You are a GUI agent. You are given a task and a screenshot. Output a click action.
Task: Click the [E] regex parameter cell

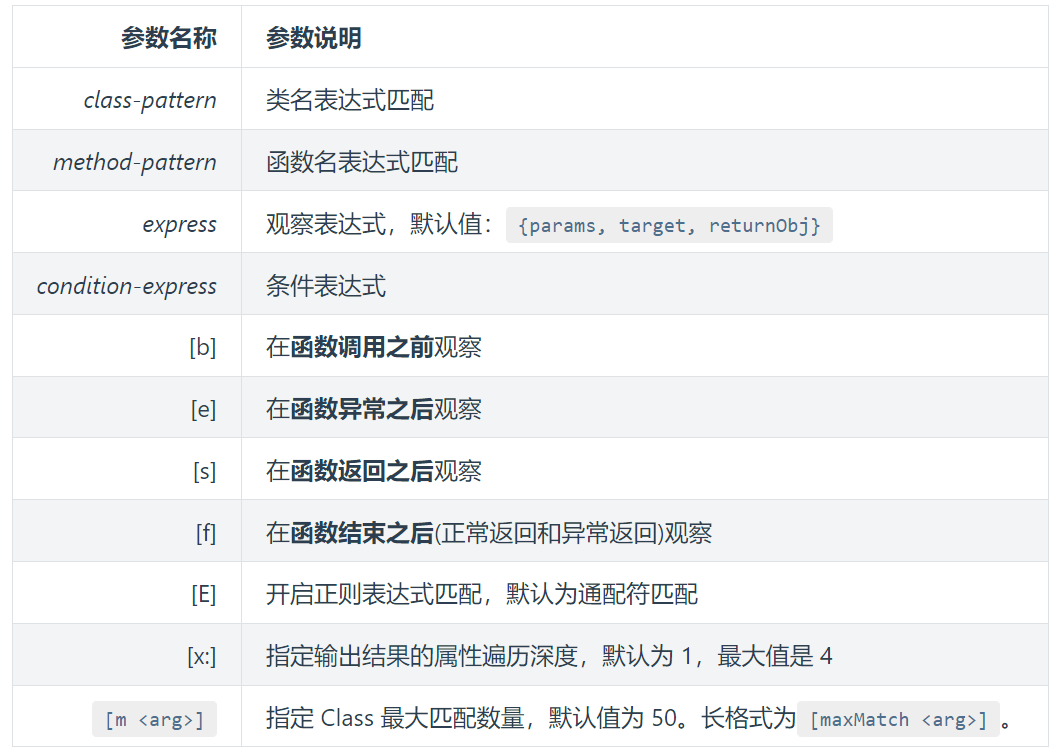pyautogui.click(x=203, y=595)
